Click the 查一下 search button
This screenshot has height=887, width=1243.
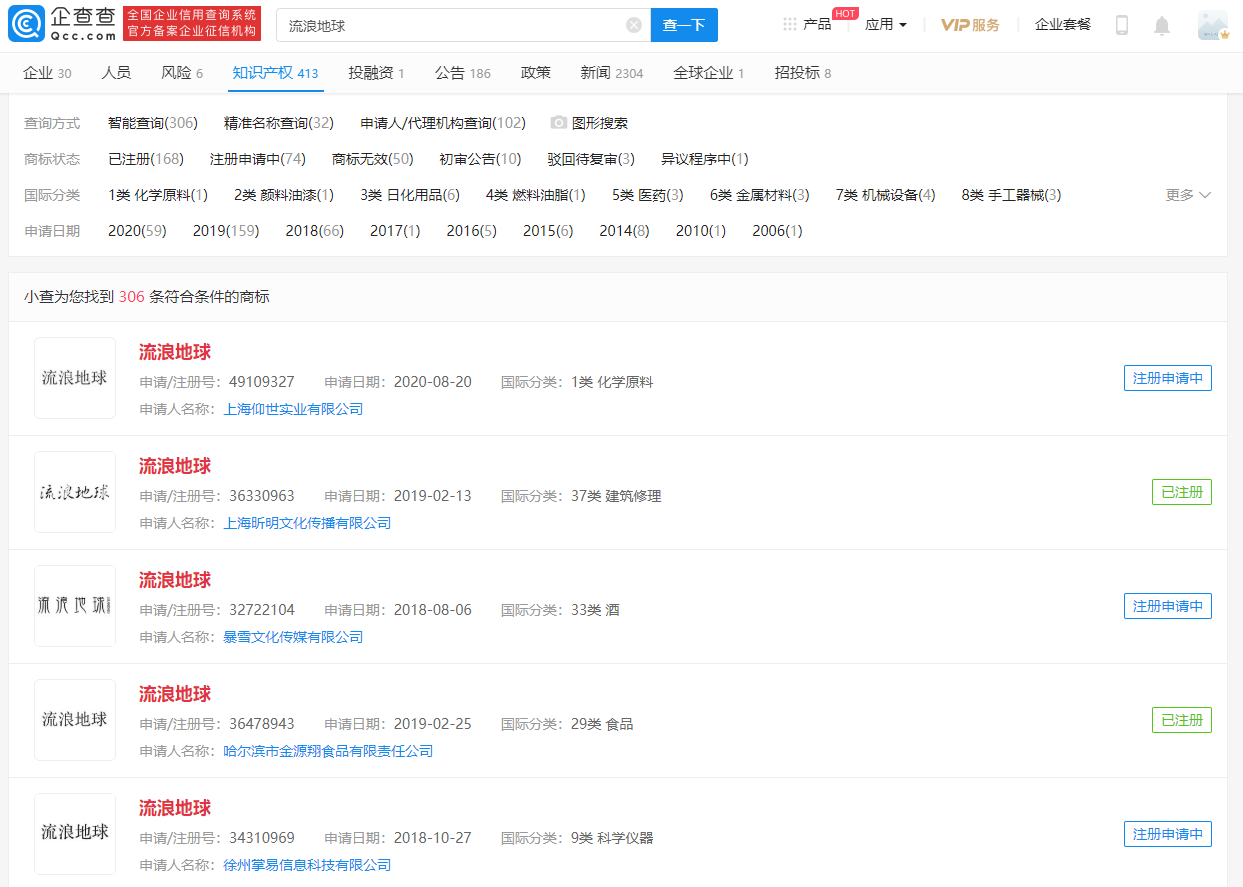(x=684, y=25)
